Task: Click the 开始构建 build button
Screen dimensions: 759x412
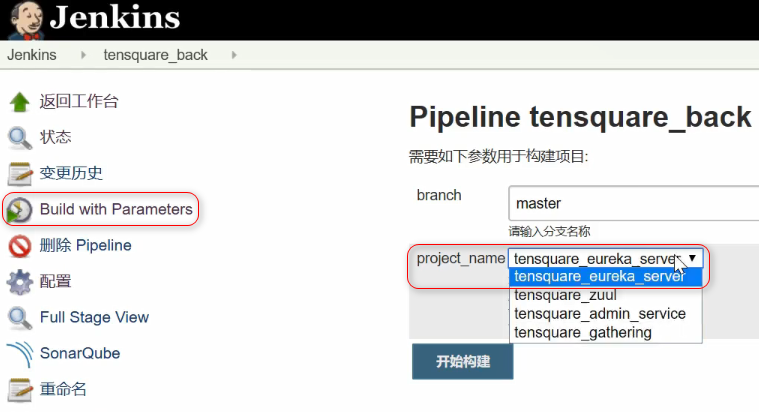Action: click(x=463, y=361)
